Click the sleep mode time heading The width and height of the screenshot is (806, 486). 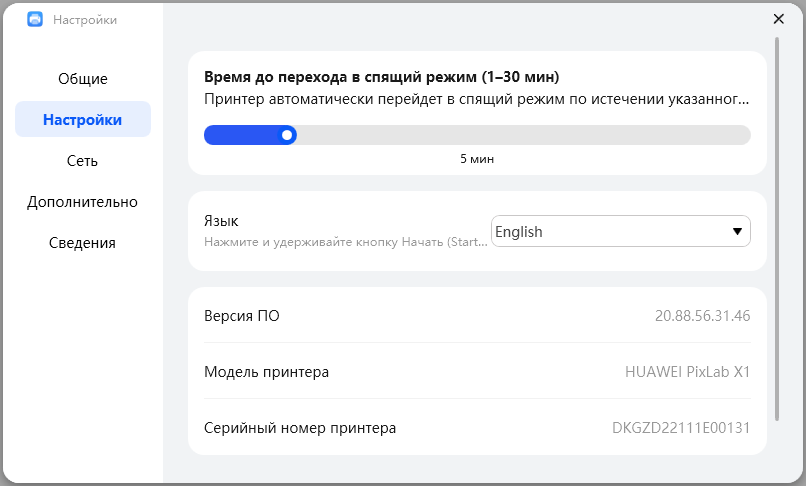coord(381,77)
